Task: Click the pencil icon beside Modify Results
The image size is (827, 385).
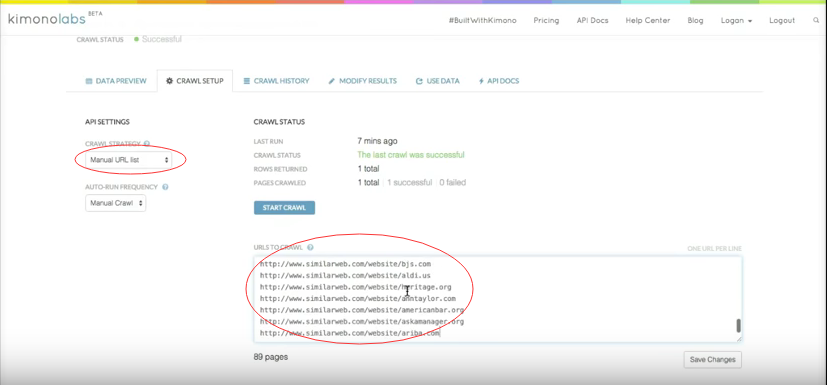Action: [x=332, y=81]
